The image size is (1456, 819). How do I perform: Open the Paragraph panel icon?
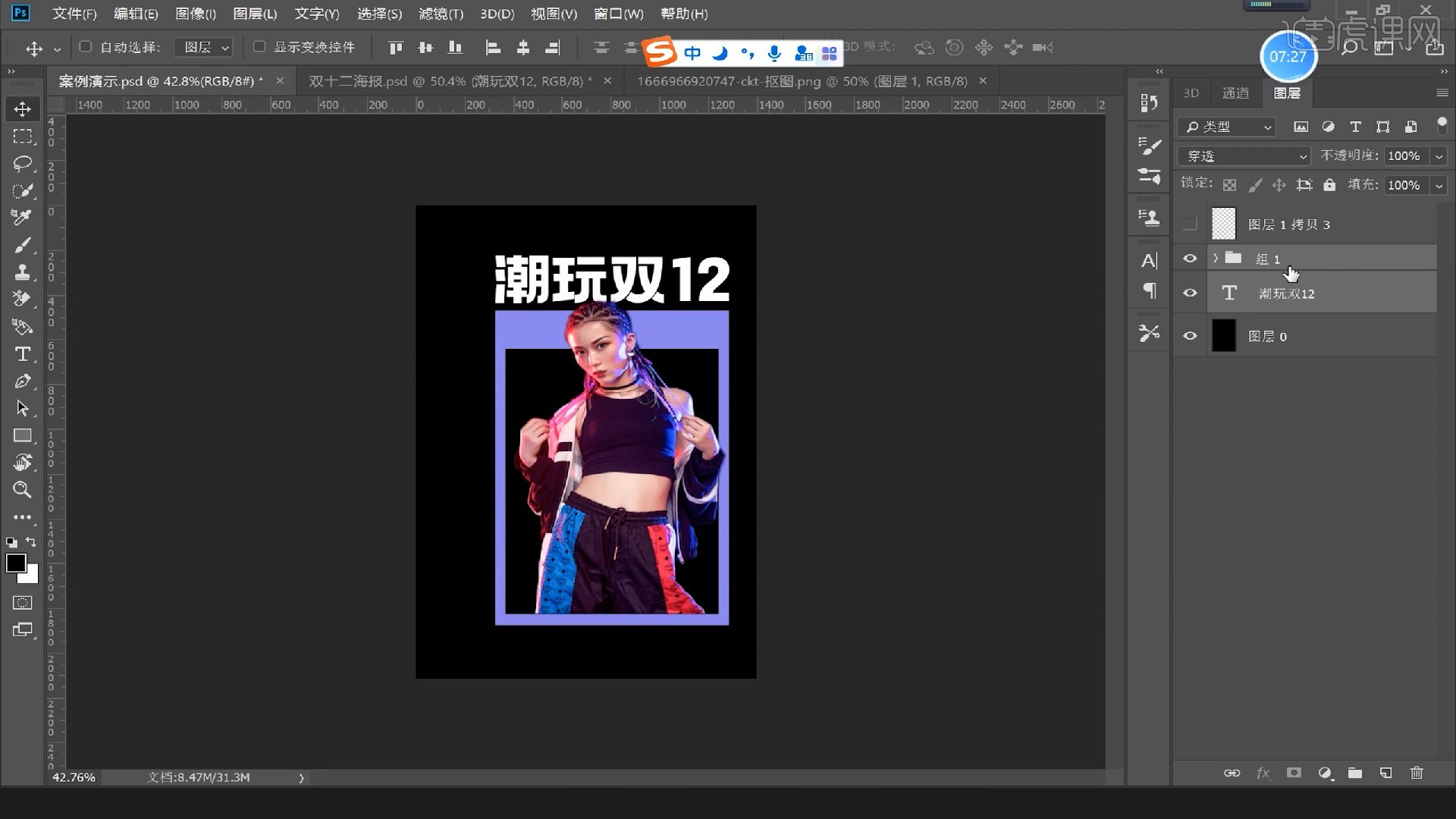(x=1149, y=290)
